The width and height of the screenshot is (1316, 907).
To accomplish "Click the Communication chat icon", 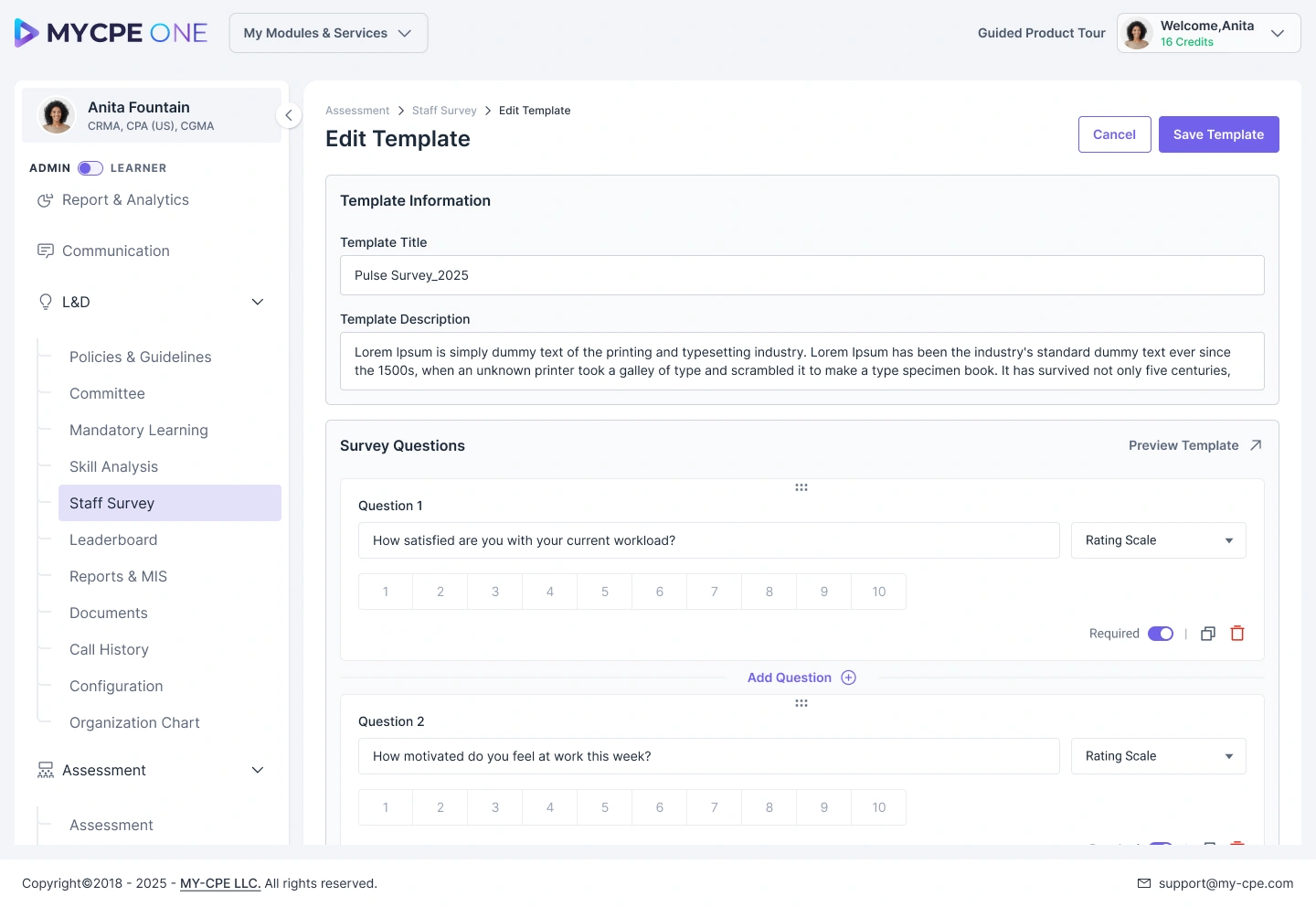I will pos(45,251).
